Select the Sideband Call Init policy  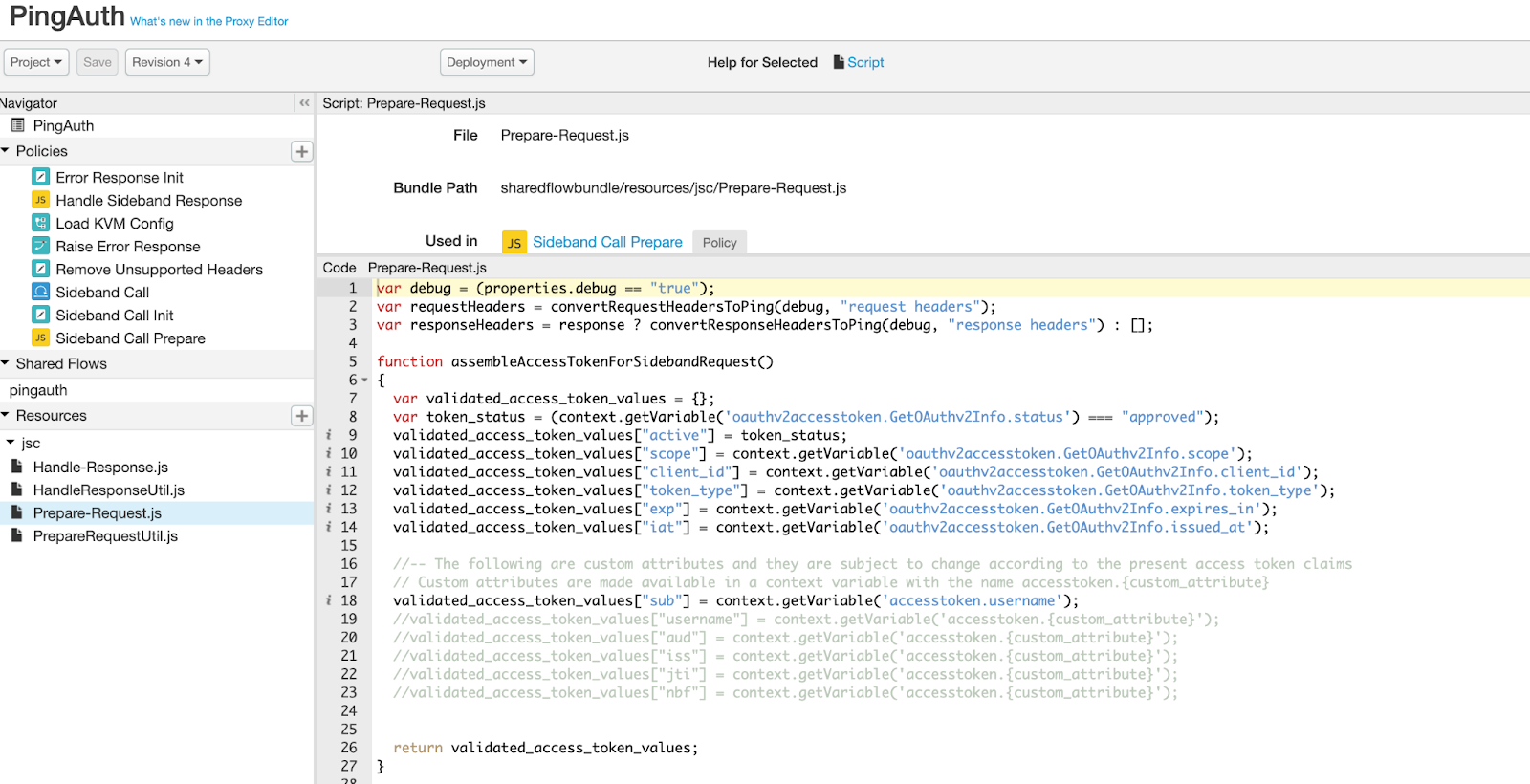coord(115,315)
